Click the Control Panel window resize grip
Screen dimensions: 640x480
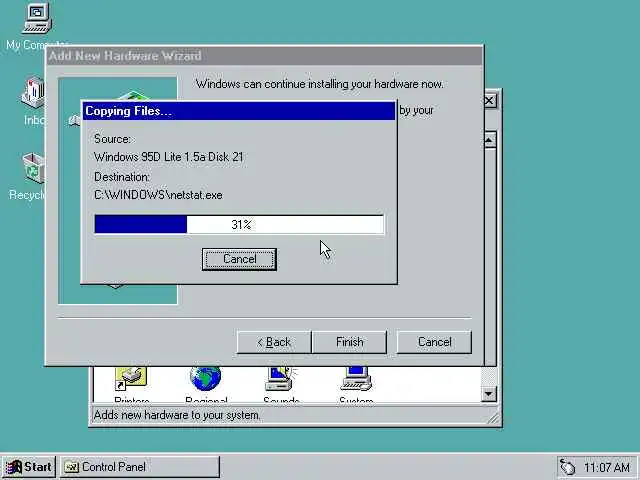click(493, 418)
